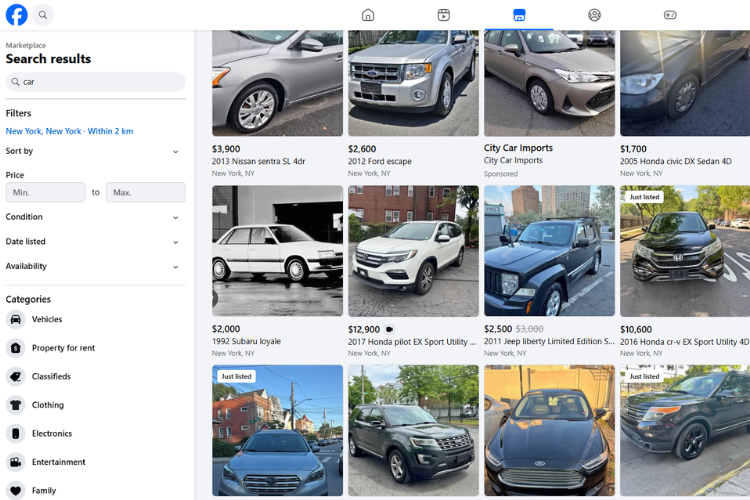Click the Classifieds tag icon
This screenshot has height=500, width=750.
pyautogui.click(x=15, y=377)
